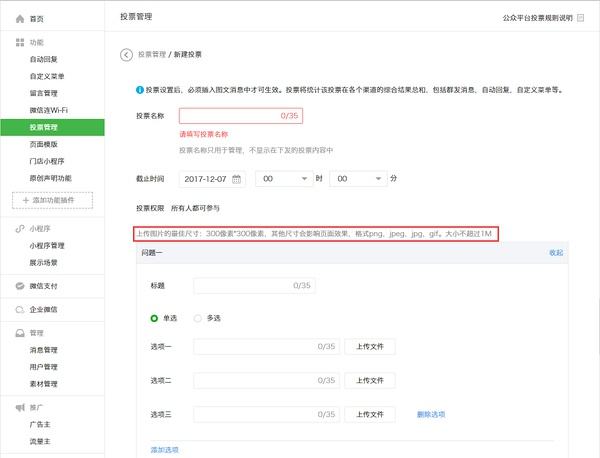
Task: Open the hour dropdown showing 00
Action: [x=284, y=179]
